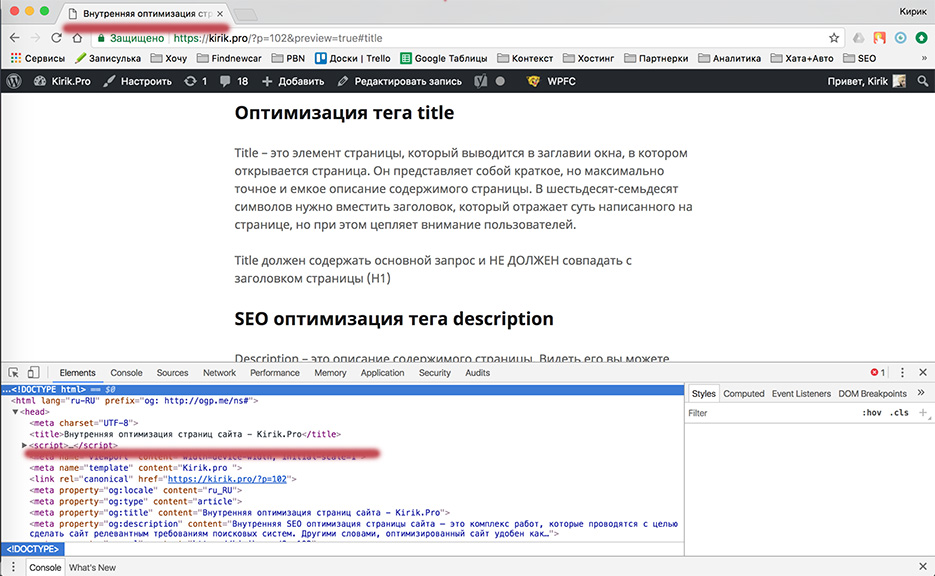Click Настроить customize link in admin bar
Image resolution: width=935 pixels, height=576 pixels.
pyautogui.click(x=138, y=81)
